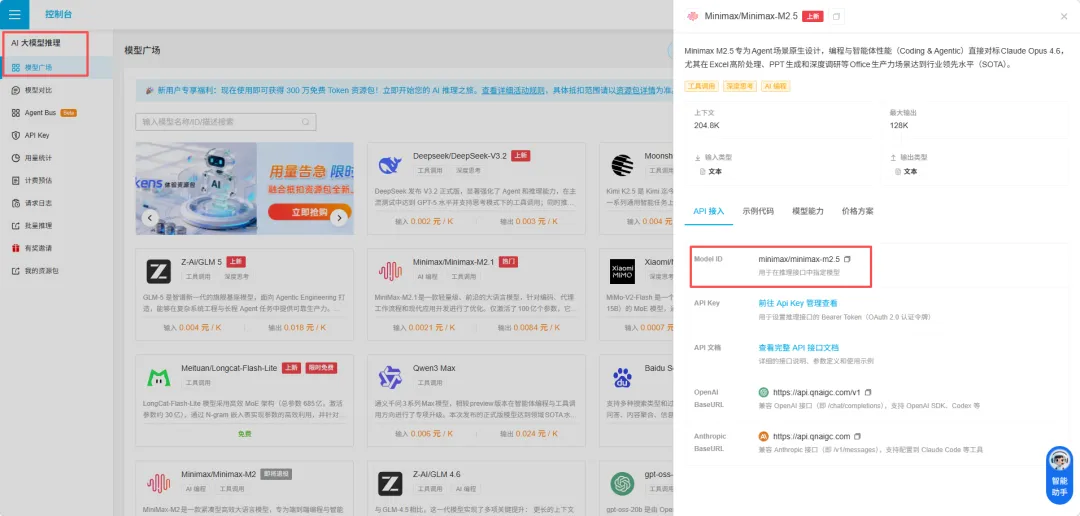Image resolution: width=1080 pixels, height=516 pixels.
Task: Click the Z-AI/GLM 4.6 logo icon
Action: tap(390, 484)
